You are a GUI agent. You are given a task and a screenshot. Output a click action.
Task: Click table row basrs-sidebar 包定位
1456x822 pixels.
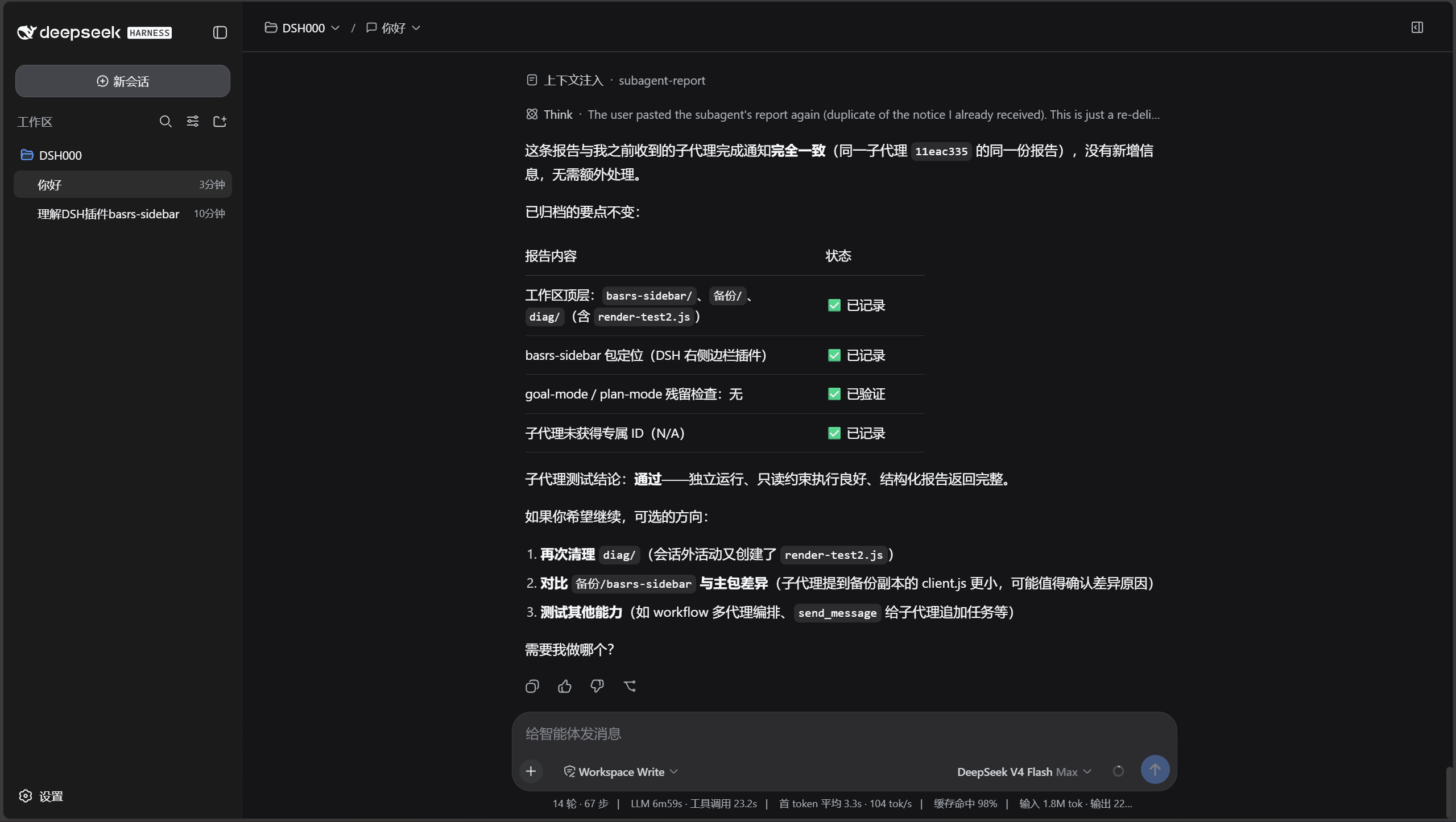tap(725, 355)
